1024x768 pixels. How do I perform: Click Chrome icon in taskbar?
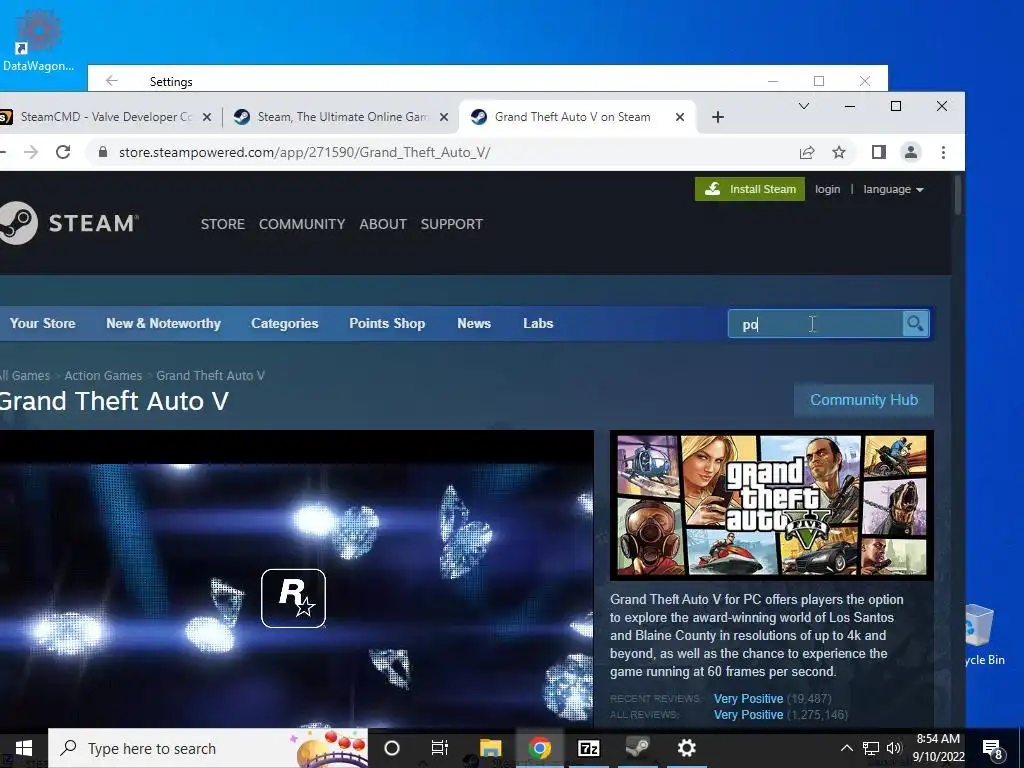click(539, 748)
